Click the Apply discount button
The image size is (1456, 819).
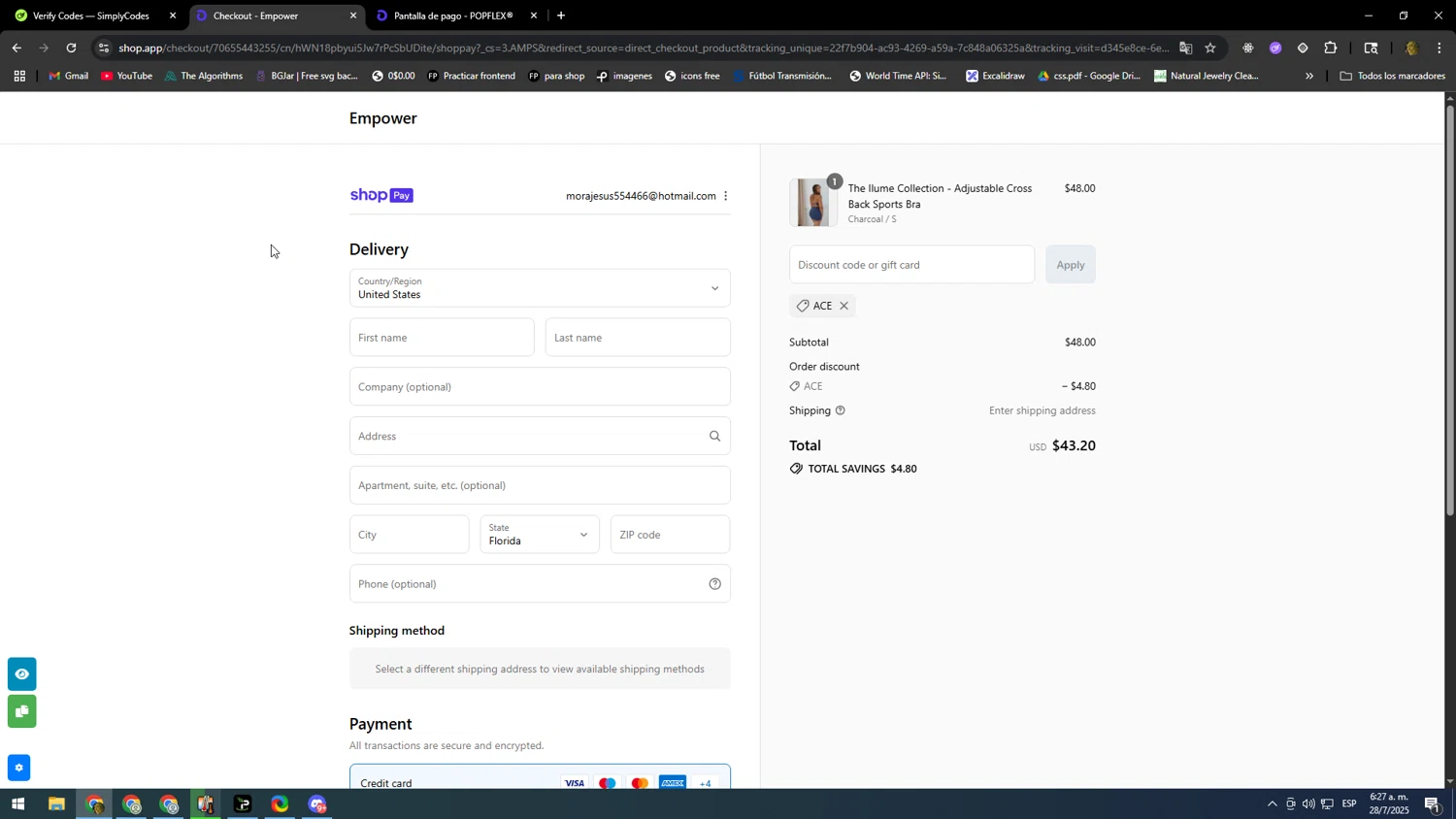[1070, 265]
